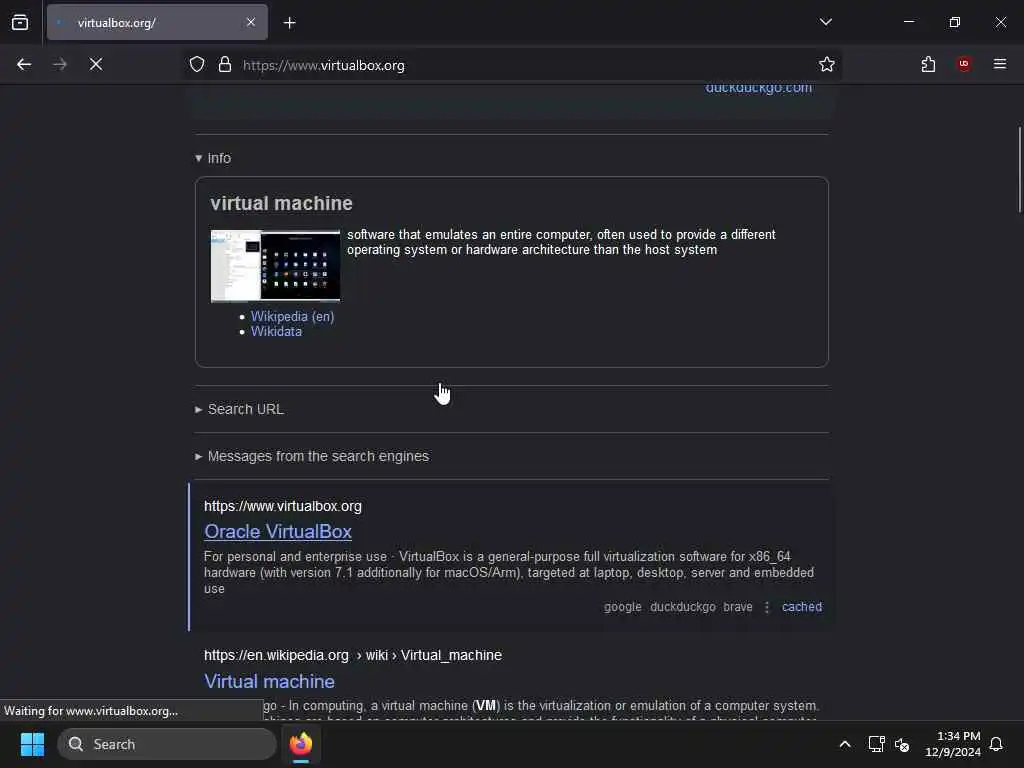Open Firefox application menu
The image size is (1024, 768).
coord(1000,64)
